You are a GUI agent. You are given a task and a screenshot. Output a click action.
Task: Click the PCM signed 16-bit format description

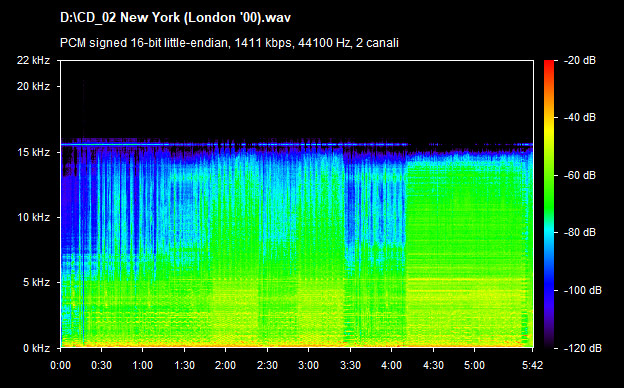click(x=229, y=43)
